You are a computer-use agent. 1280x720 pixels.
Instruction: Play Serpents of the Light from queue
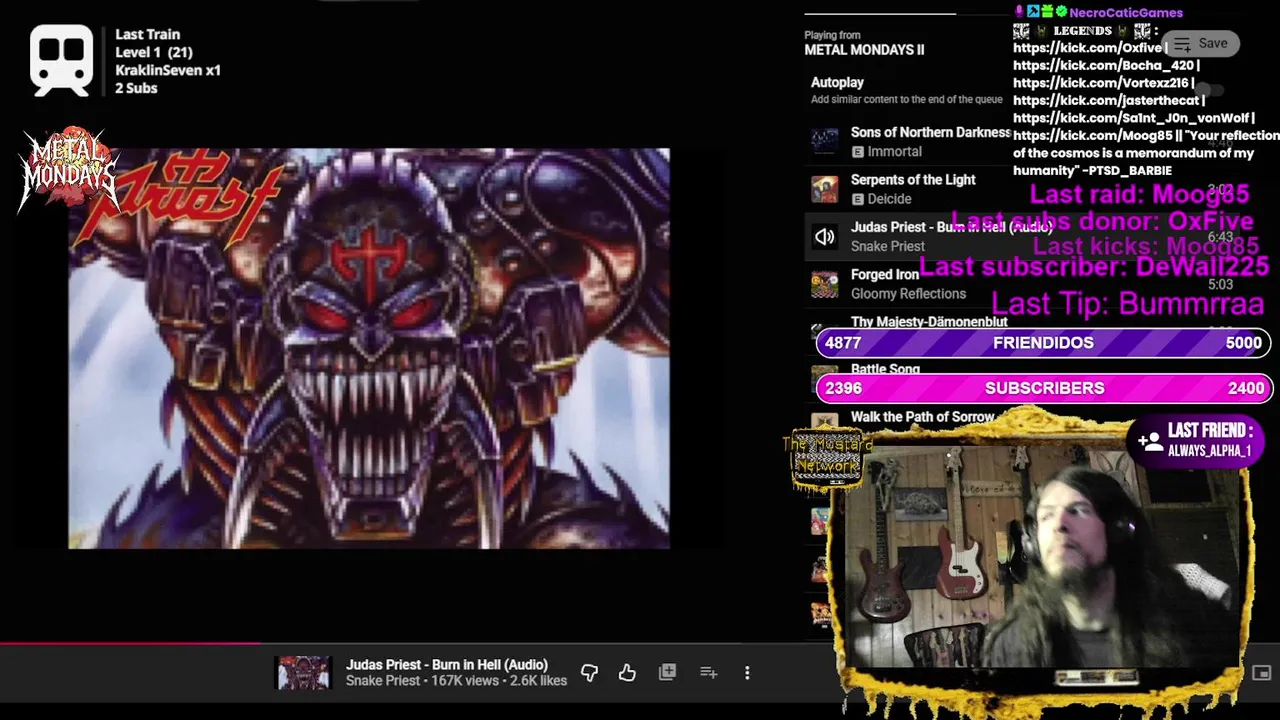(913, 180)
